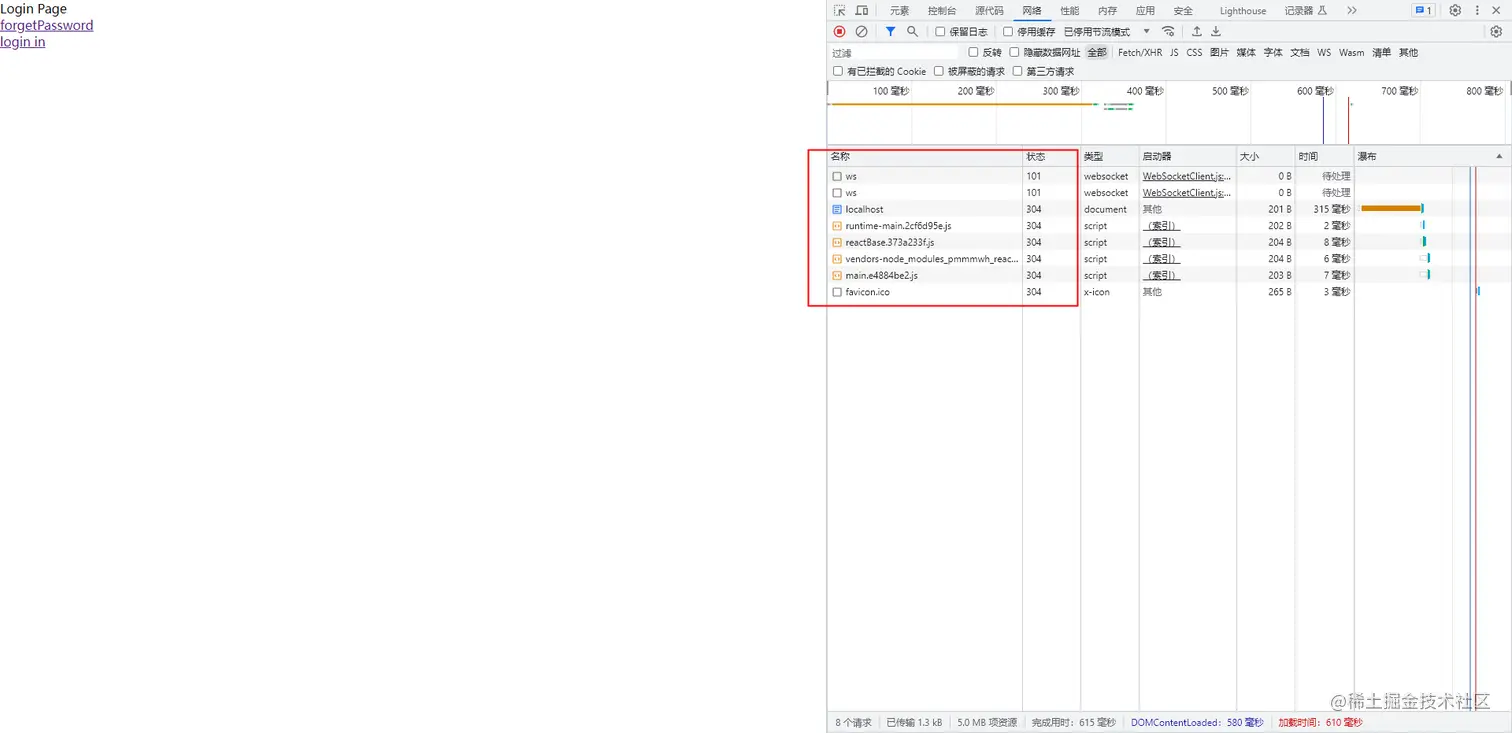The height and width of the screenshot is (733, 1512).
Task: Open DevTools settings gear at top
Action: coord(1455,11)
